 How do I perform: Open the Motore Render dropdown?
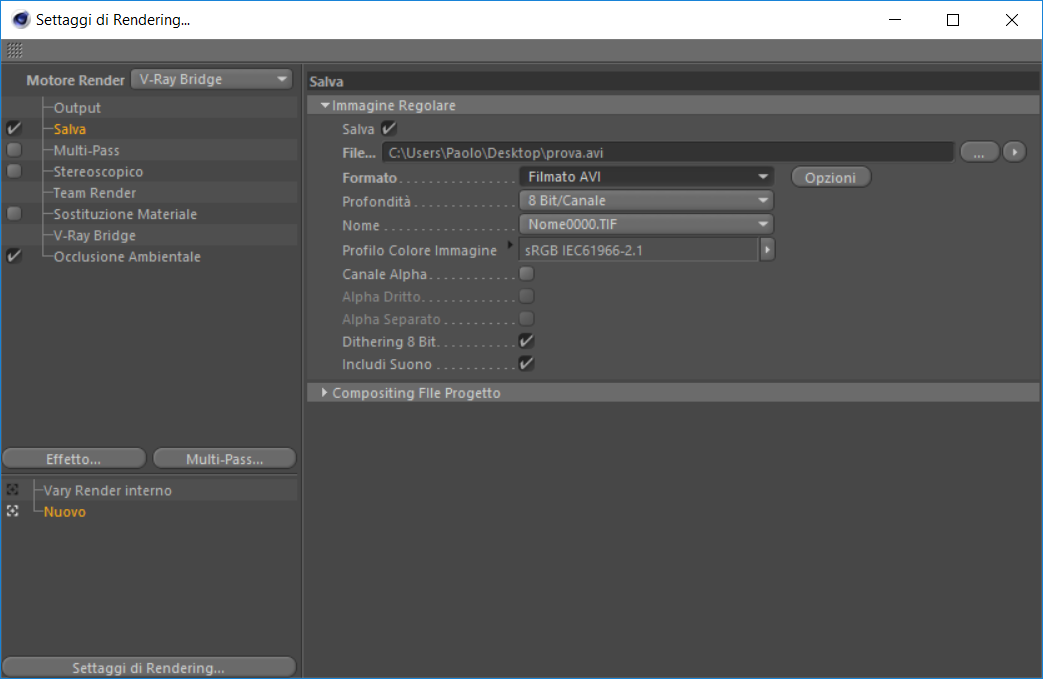tap(212, 79)
